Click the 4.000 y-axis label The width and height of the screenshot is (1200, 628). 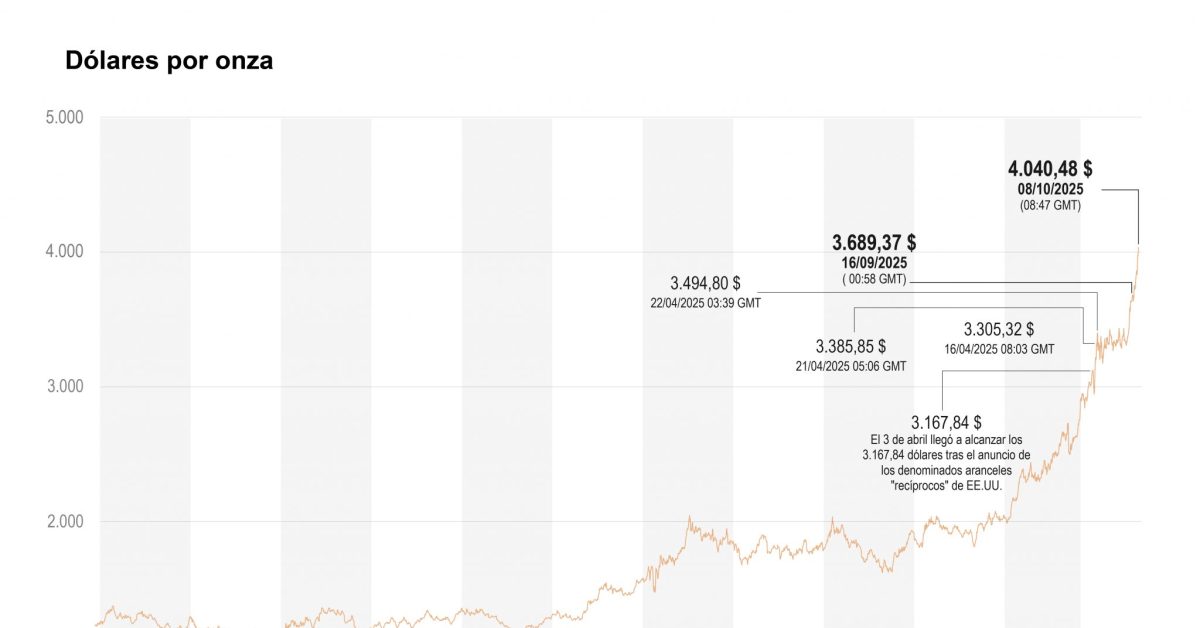tap(64, 252)
